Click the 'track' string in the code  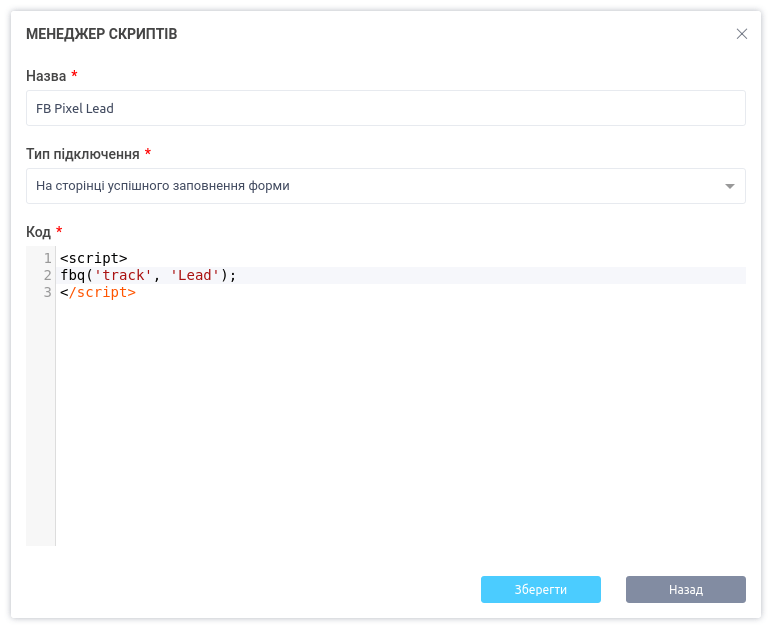click(123, 276)
